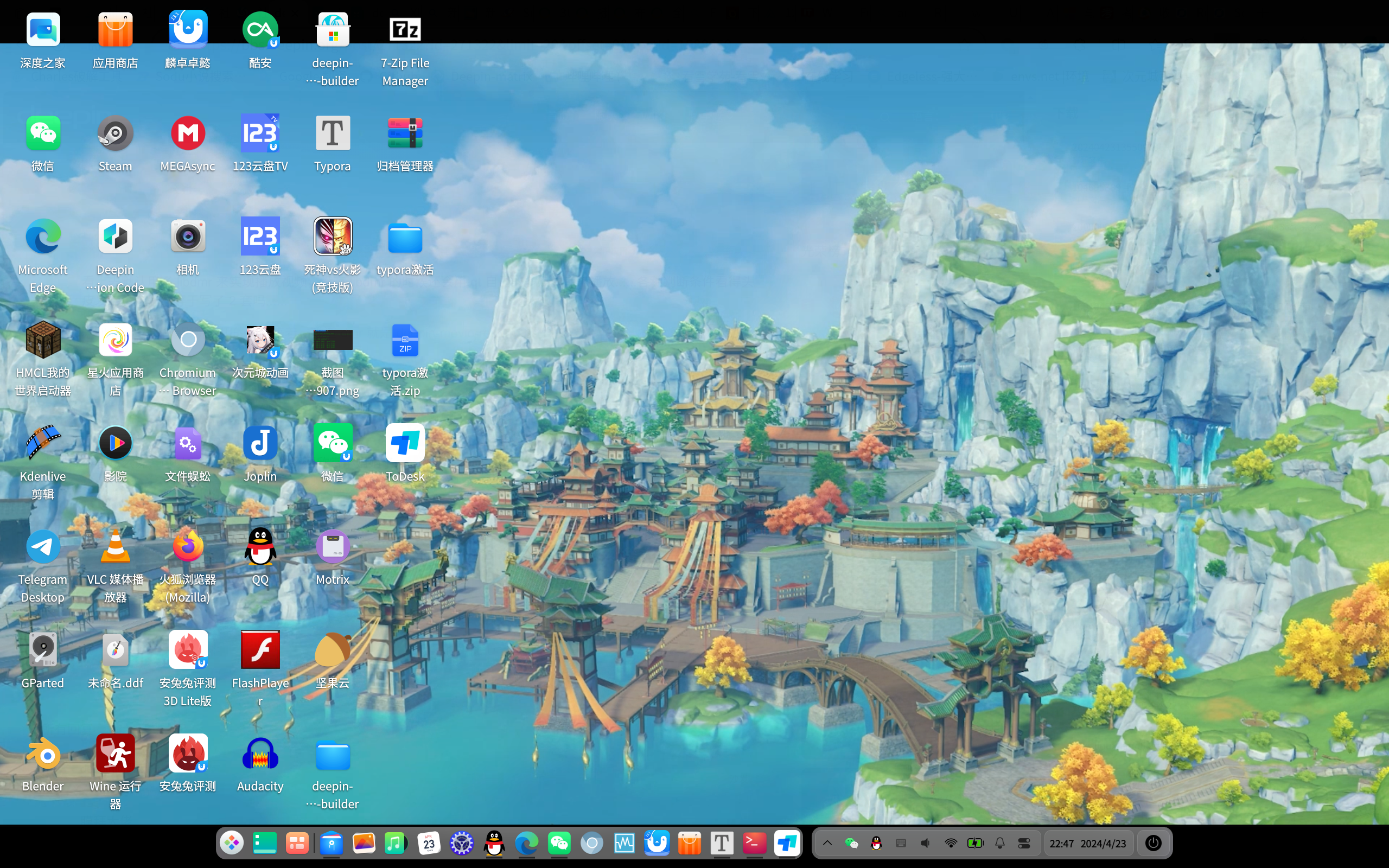Screen dimensions: 1389x868
Task: Open 7-Zip File Manager icon
Action: tap(405, 29)
